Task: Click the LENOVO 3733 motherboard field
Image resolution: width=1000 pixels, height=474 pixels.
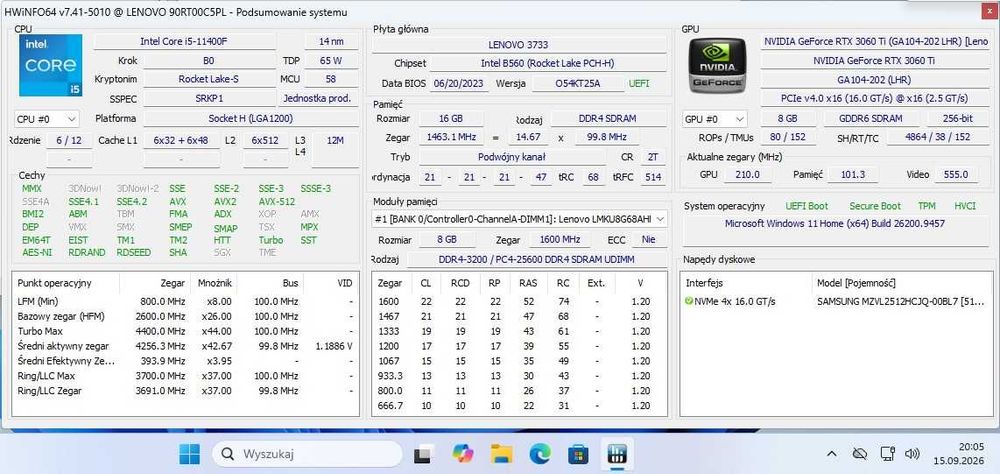Action: (x=518, y=45)
